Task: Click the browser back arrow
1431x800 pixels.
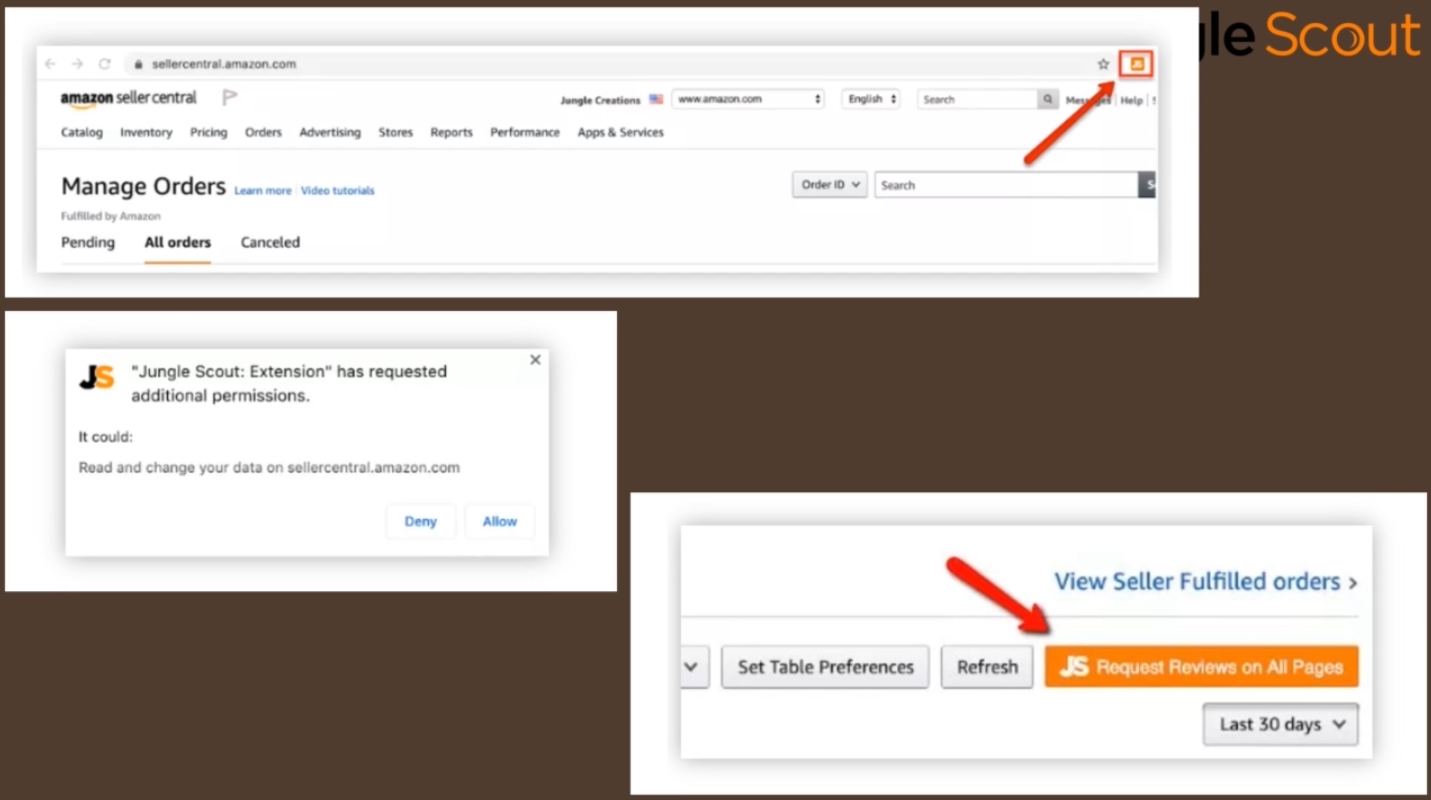Action: [x=50, y=64]
